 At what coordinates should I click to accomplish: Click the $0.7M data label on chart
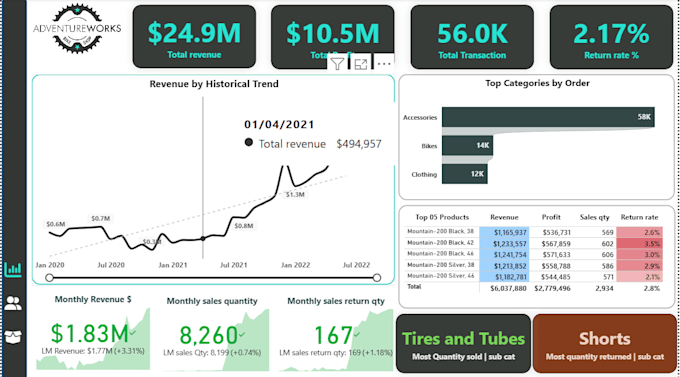coord(100,219)
